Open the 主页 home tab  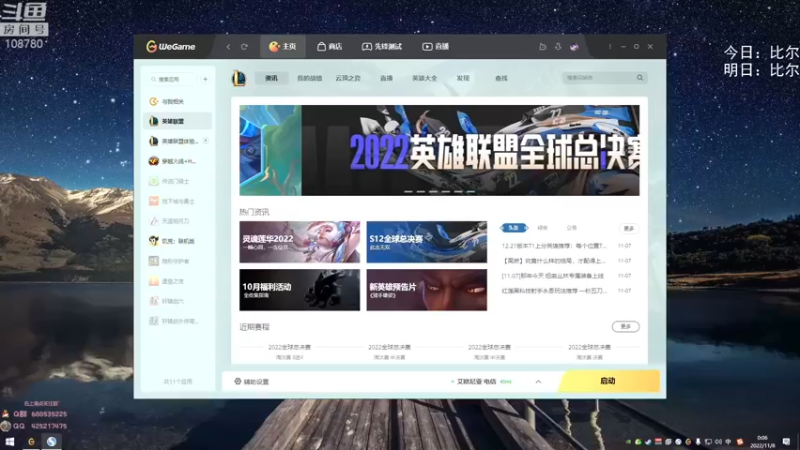coord(283,46)
